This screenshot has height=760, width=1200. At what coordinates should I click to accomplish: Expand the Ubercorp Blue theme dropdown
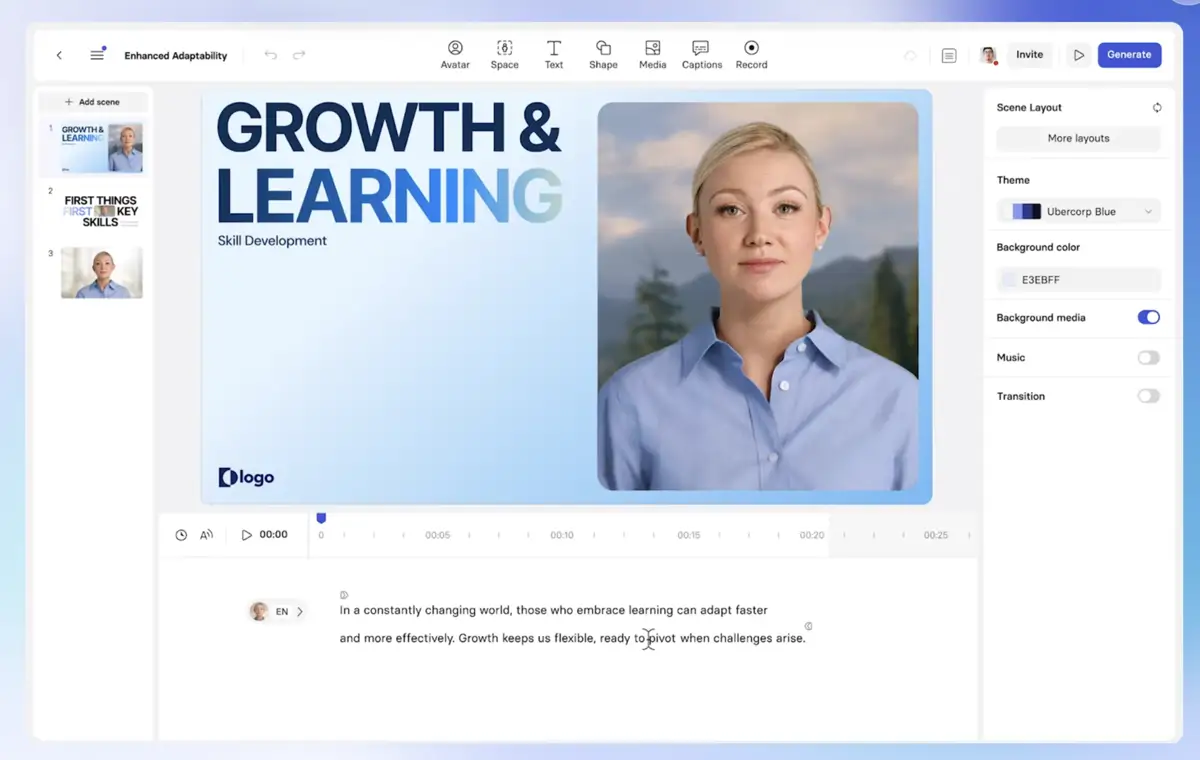(1078, 212)
